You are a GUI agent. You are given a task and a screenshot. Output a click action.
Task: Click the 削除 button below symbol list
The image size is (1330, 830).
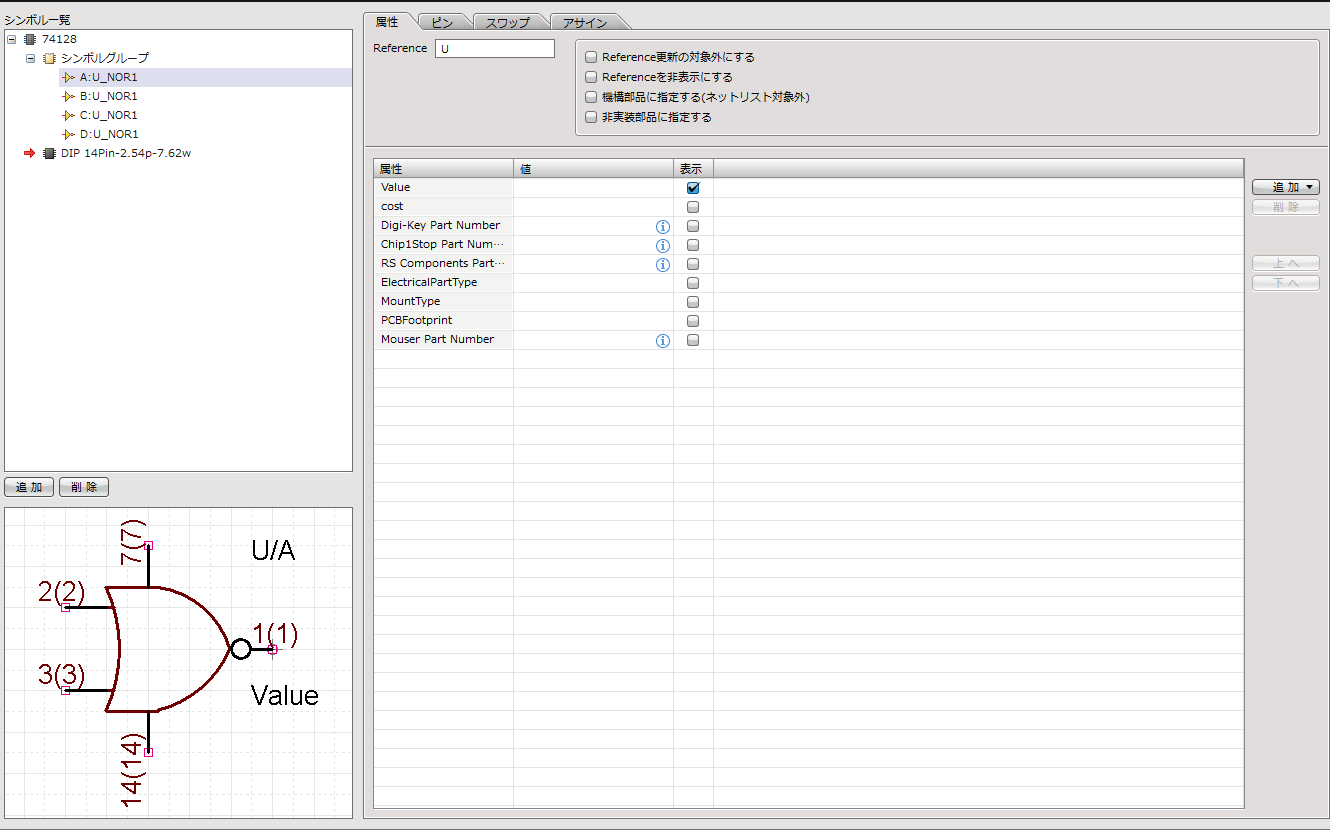(84, 487)
